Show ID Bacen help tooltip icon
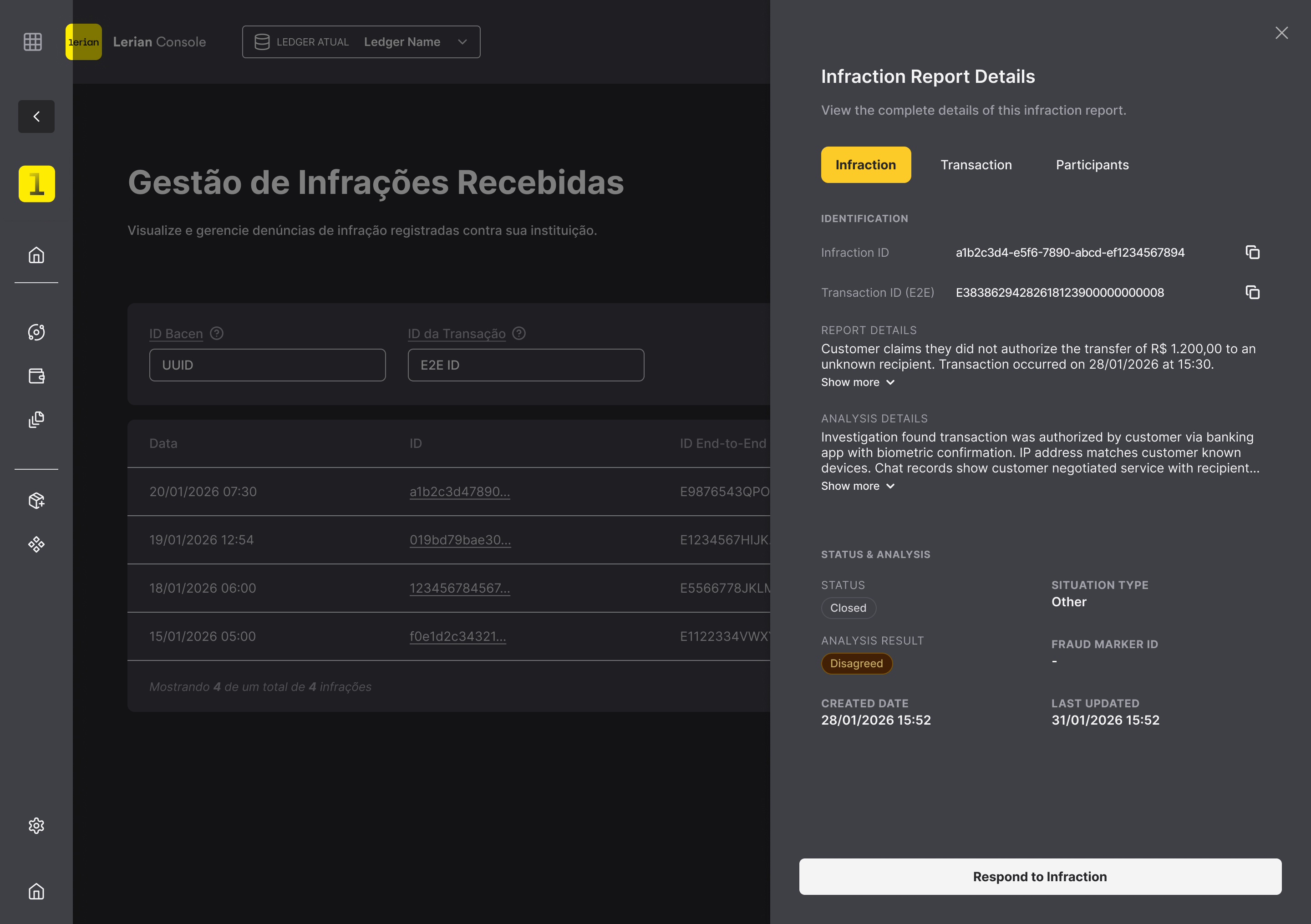 [x=216, y=333]
